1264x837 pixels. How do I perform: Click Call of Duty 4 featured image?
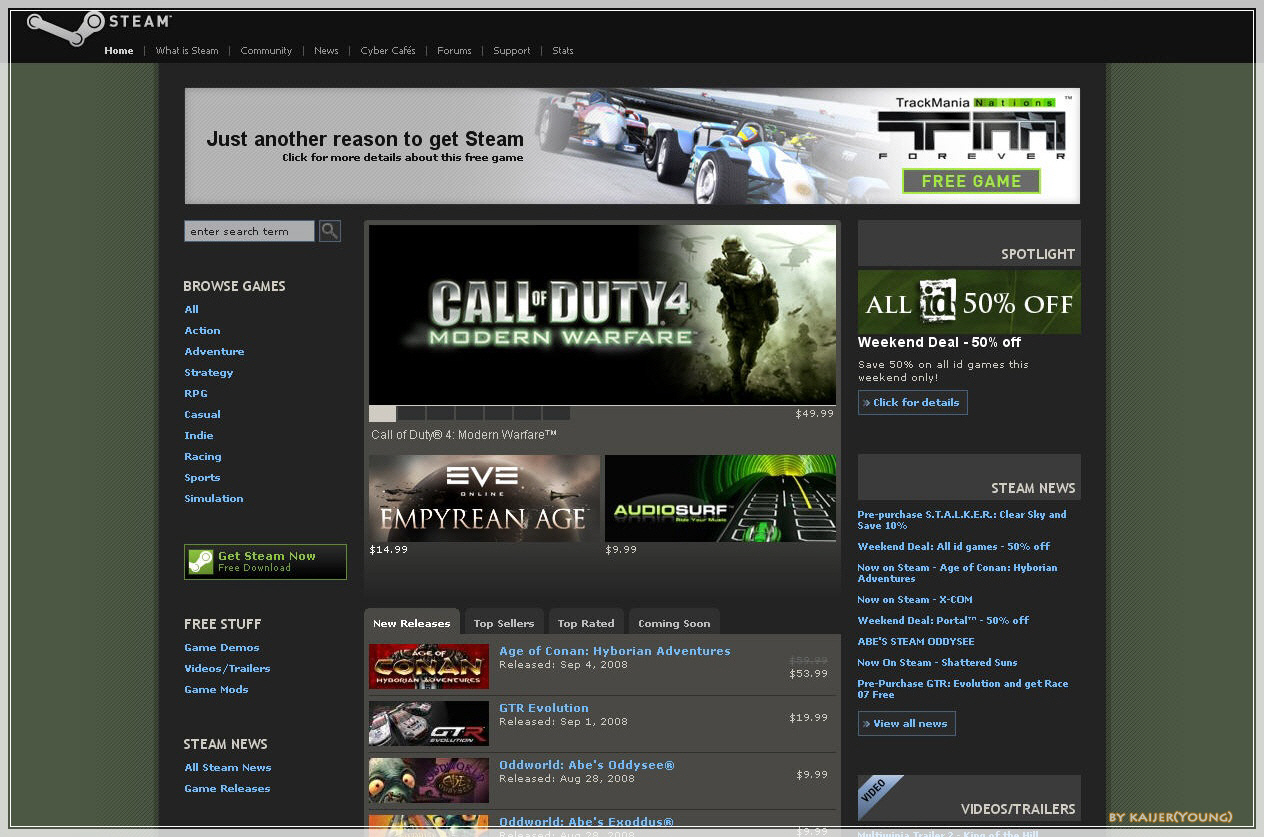(x=602, y=314)
